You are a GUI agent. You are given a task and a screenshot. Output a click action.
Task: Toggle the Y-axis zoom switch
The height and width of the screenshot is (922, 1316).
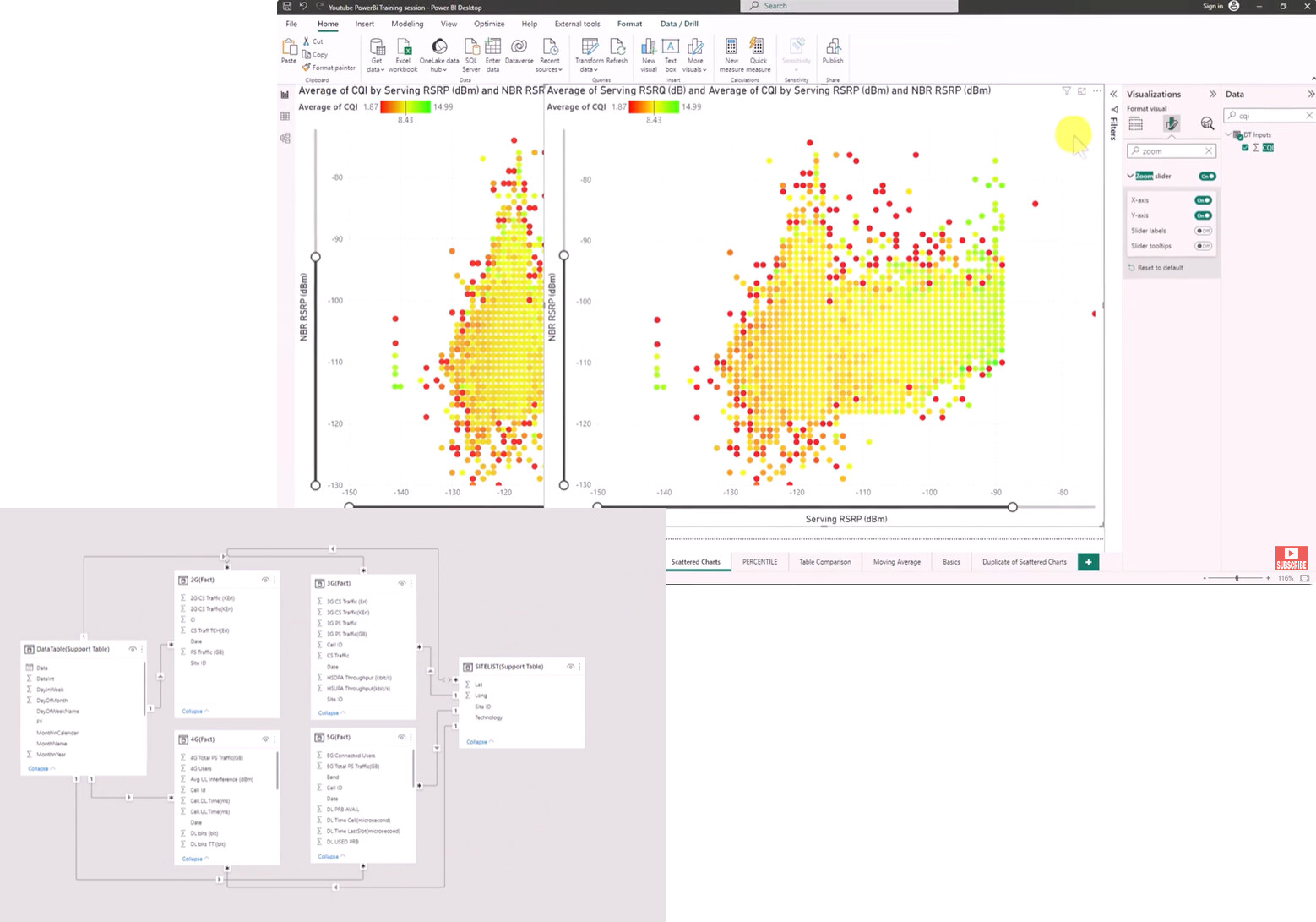1203,215
